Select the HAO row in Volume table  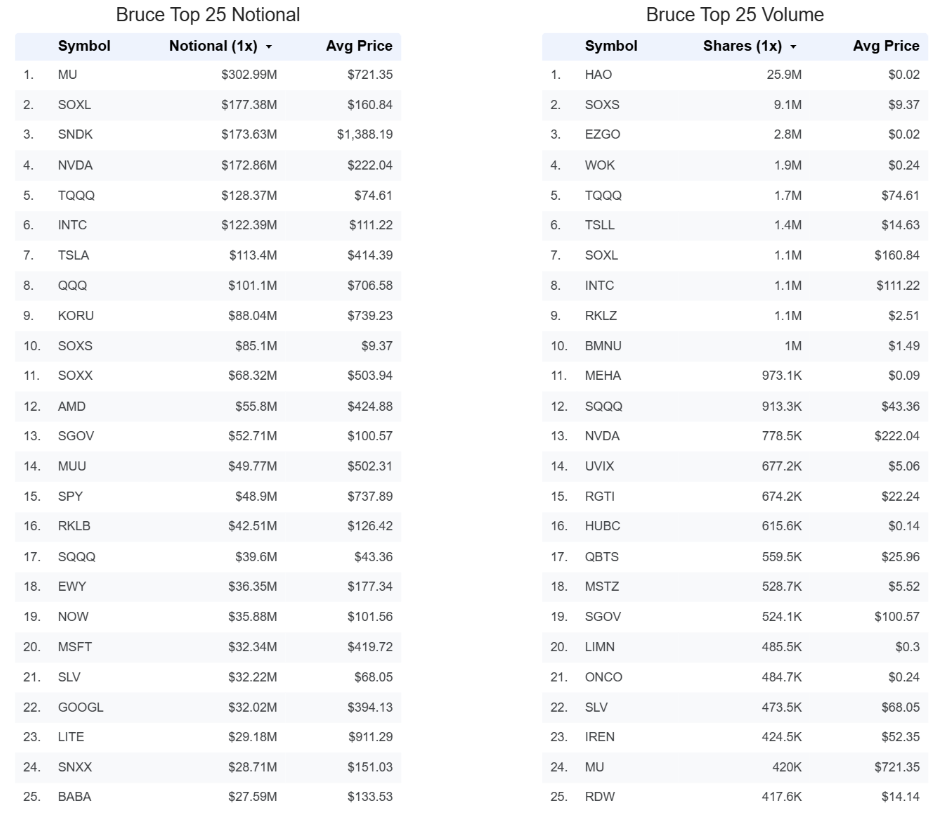(x=735, y=75)
